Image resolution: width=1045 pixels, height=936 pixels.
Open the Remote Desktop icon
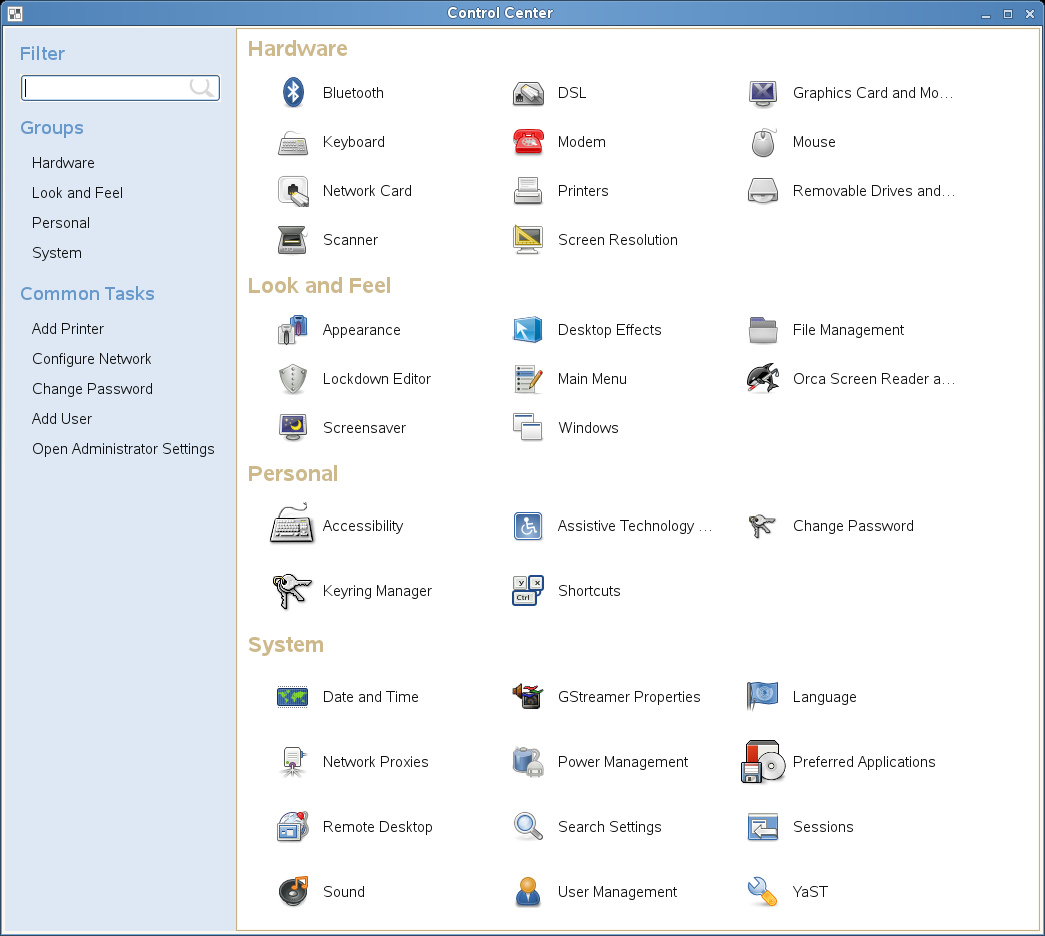293,827
